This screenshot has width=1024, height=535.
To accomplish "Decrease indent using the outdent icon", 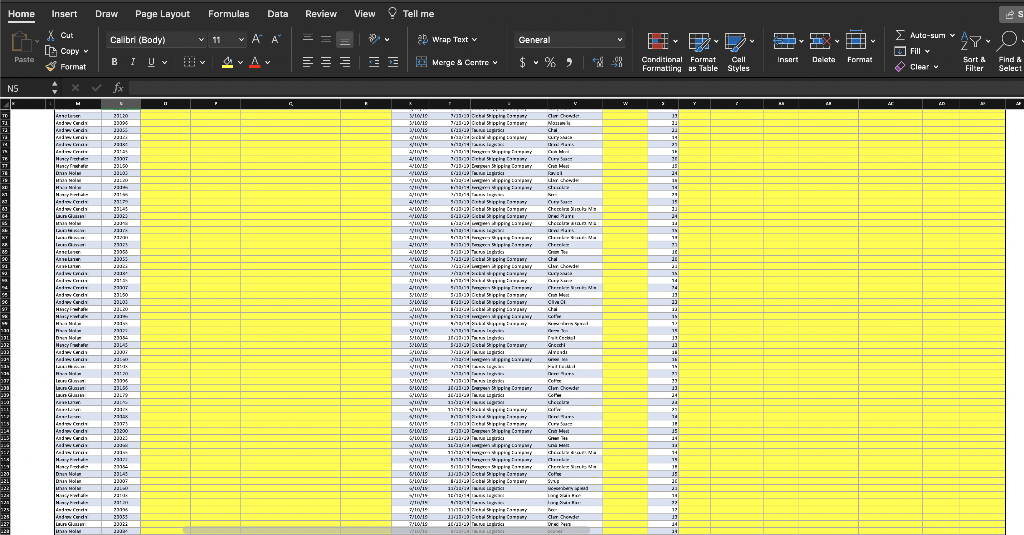I will 374,62.
